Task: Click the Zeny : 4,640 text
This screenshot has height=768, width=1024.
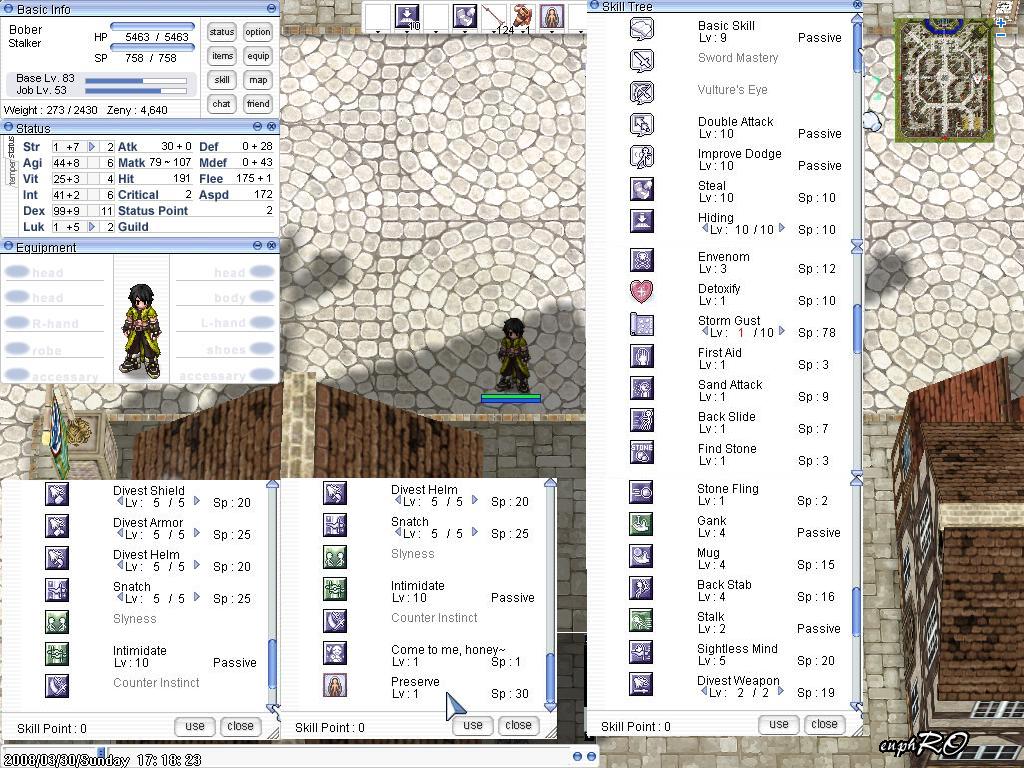Action: point(137,110)
